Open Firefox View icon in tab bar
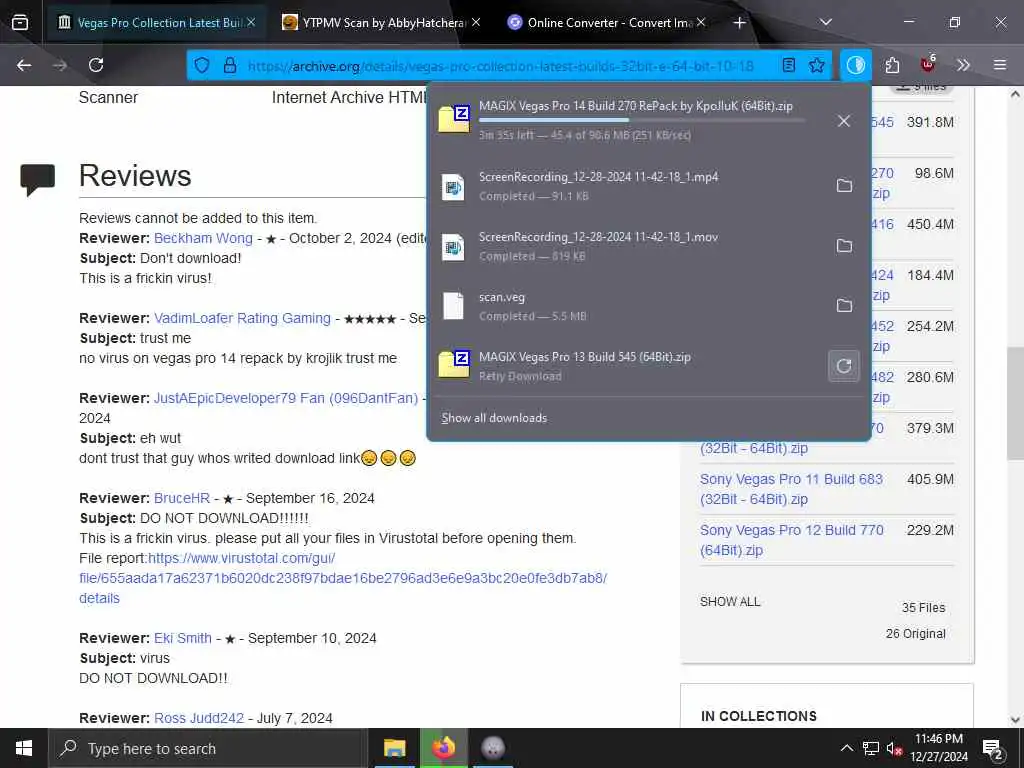The height and width of the screenshot is (768, 1024). coord(20,22)
